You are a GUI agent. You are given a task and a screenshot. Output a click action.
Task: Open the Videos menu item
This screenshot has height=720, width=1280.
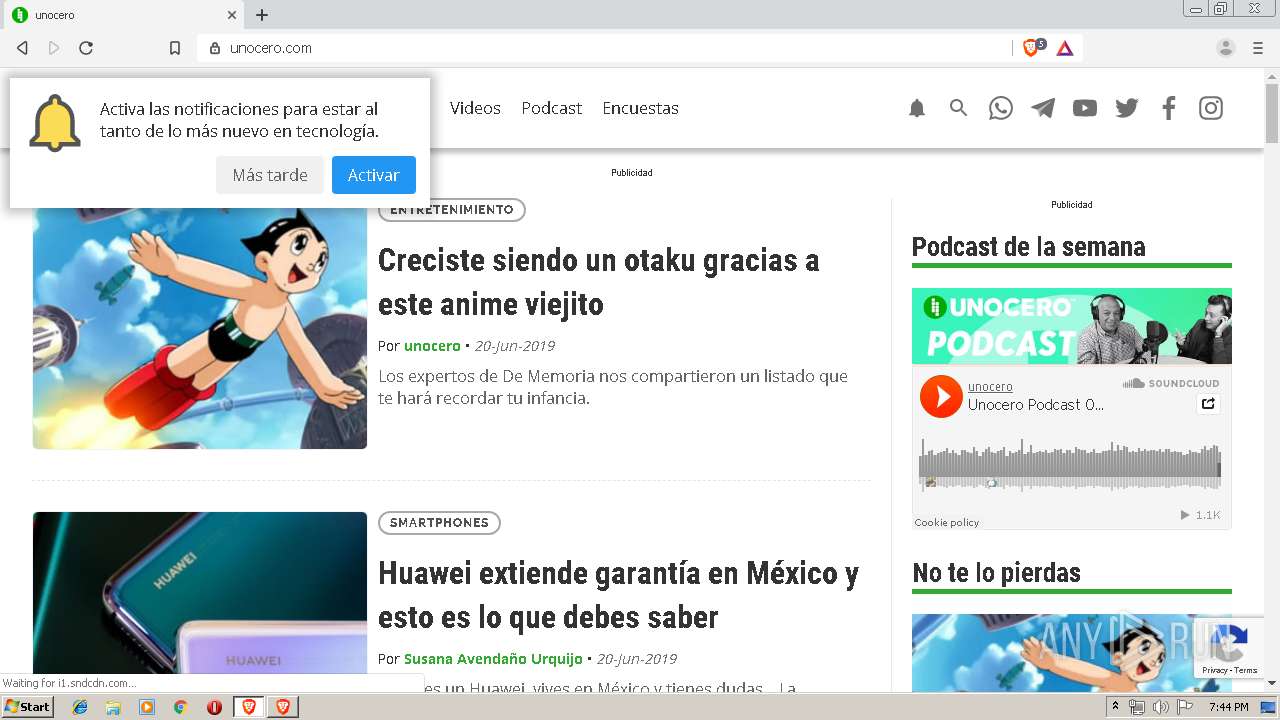pos(475,108)
